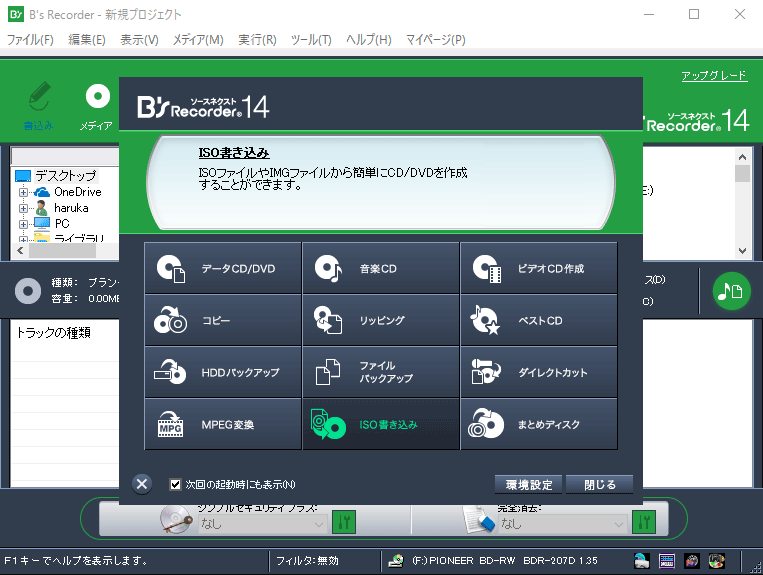Open the マイページ(P) menu
This screenshot has height=575, width=763.
pyautogui.click(x=436, y=39)
